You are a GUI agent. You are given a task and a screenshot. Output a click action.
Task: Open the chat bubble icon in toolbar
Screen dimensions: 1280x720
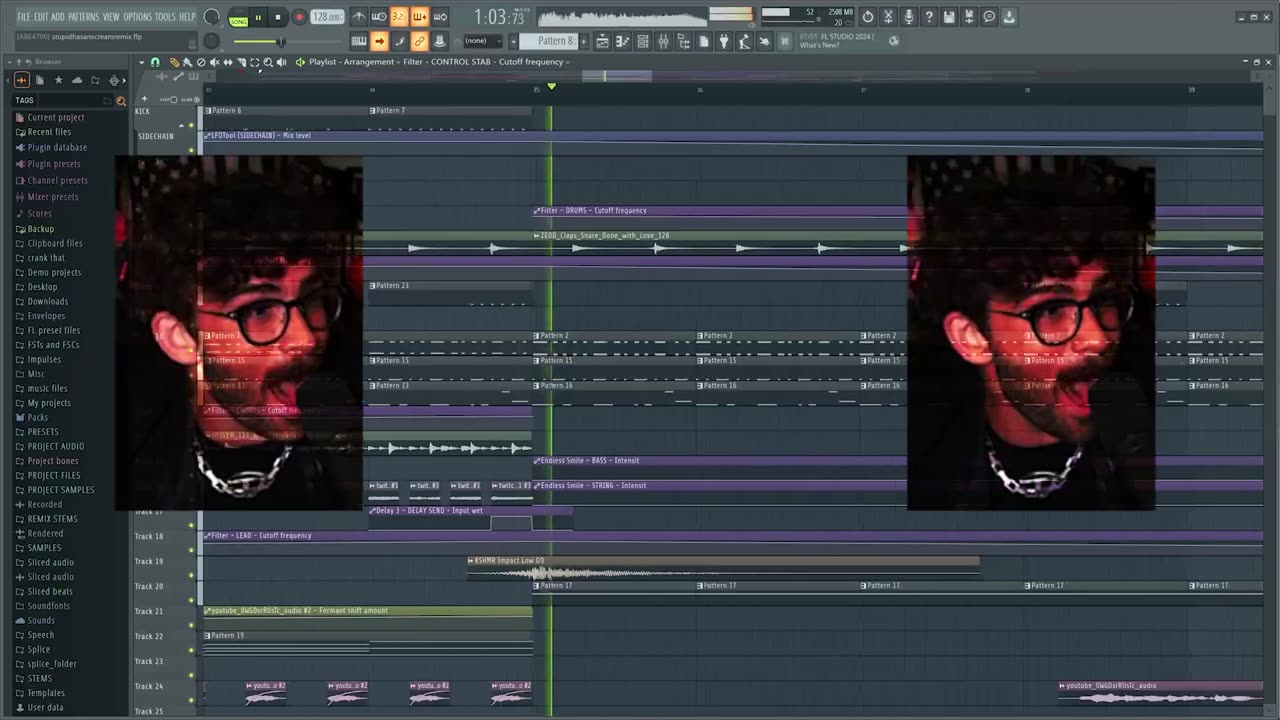[x=989, y=17]
